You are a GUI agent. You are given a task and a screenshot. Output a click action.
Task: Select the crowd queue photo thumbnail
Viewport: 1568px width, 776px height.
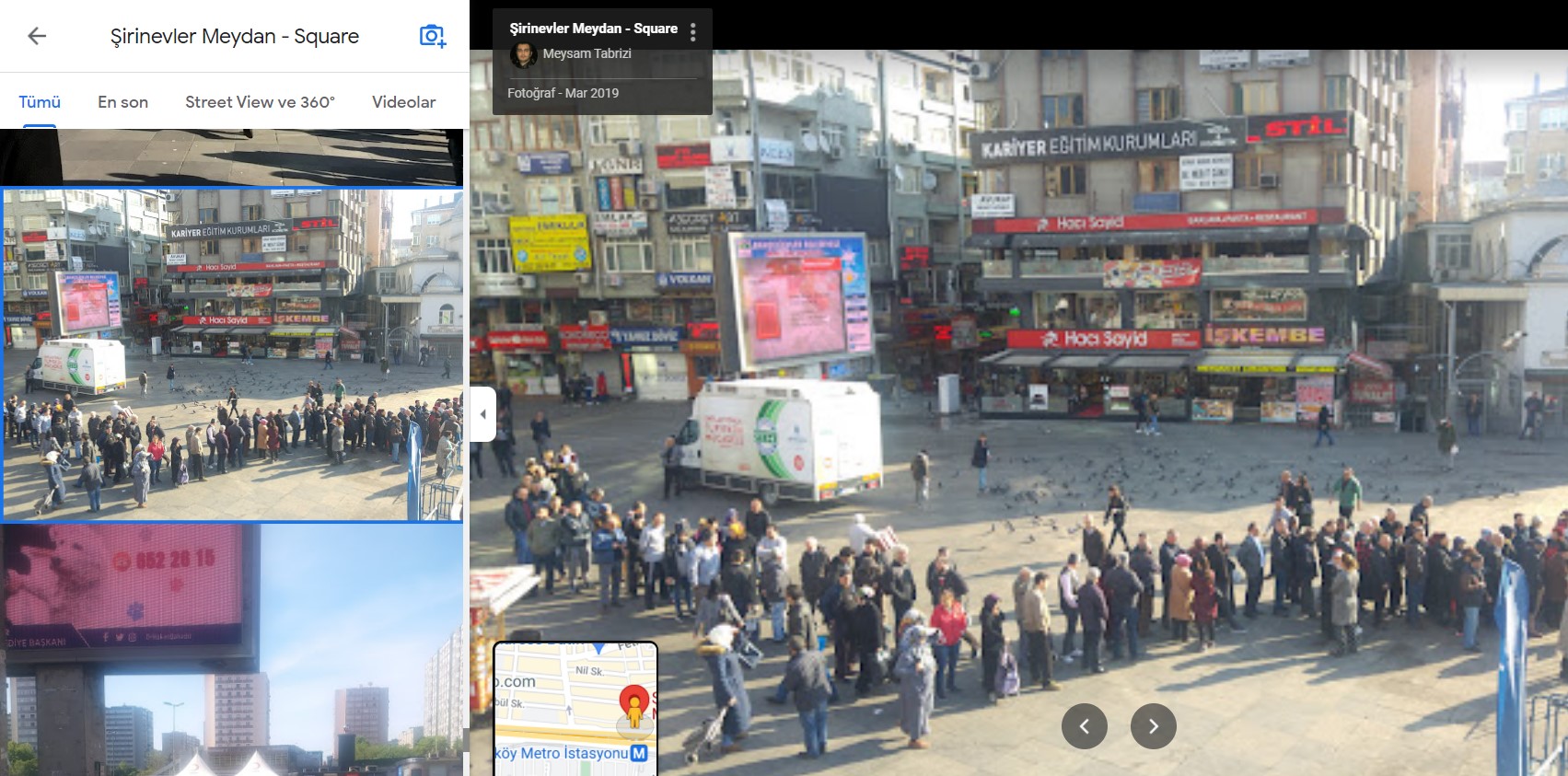coord(233,354)
